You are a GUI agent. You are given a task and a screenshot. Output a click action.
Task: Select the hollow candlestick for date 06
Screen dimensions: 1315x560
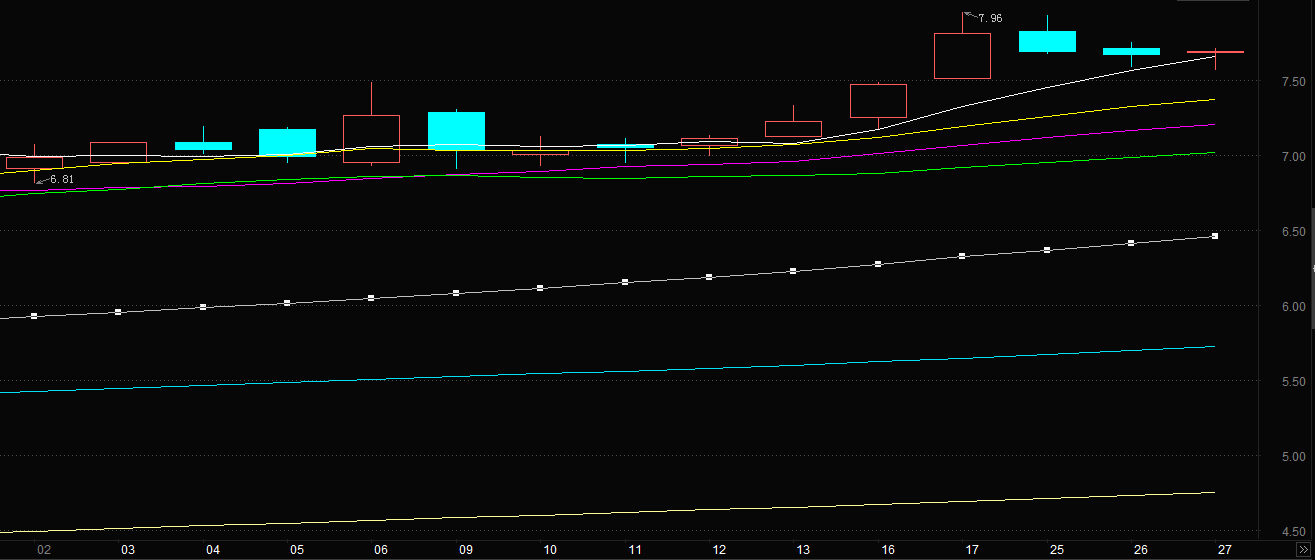371,139
